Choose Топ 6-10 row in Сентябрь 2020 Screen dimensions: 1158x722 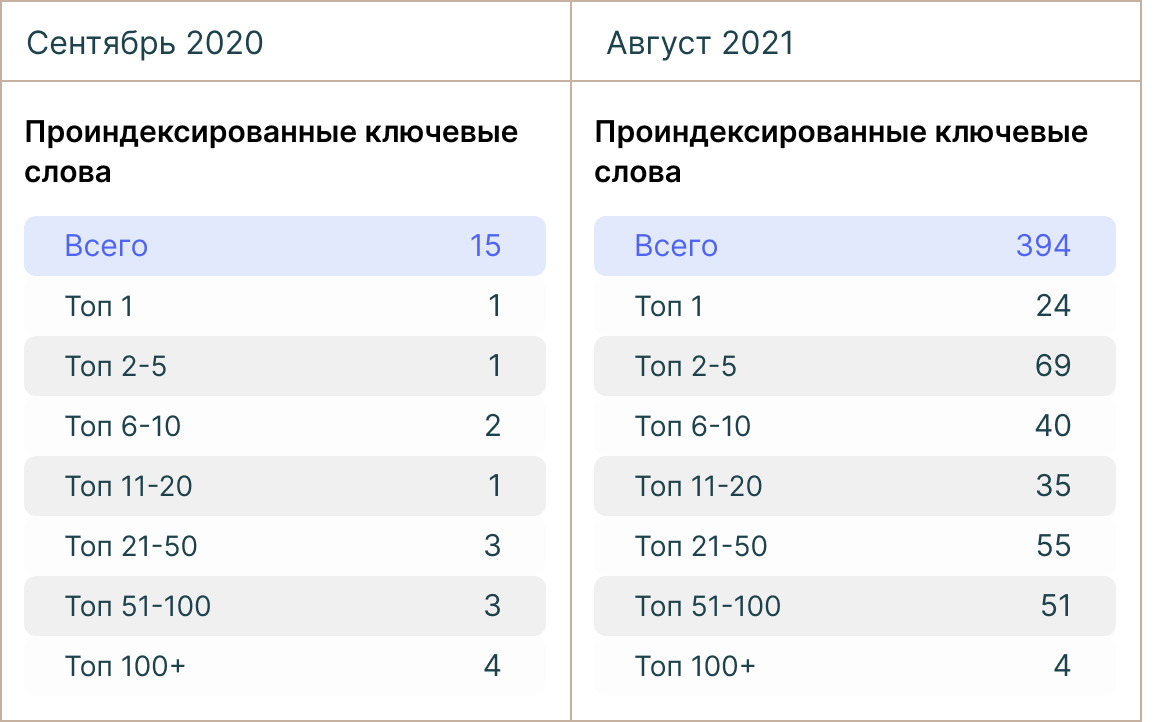point(284,426)
